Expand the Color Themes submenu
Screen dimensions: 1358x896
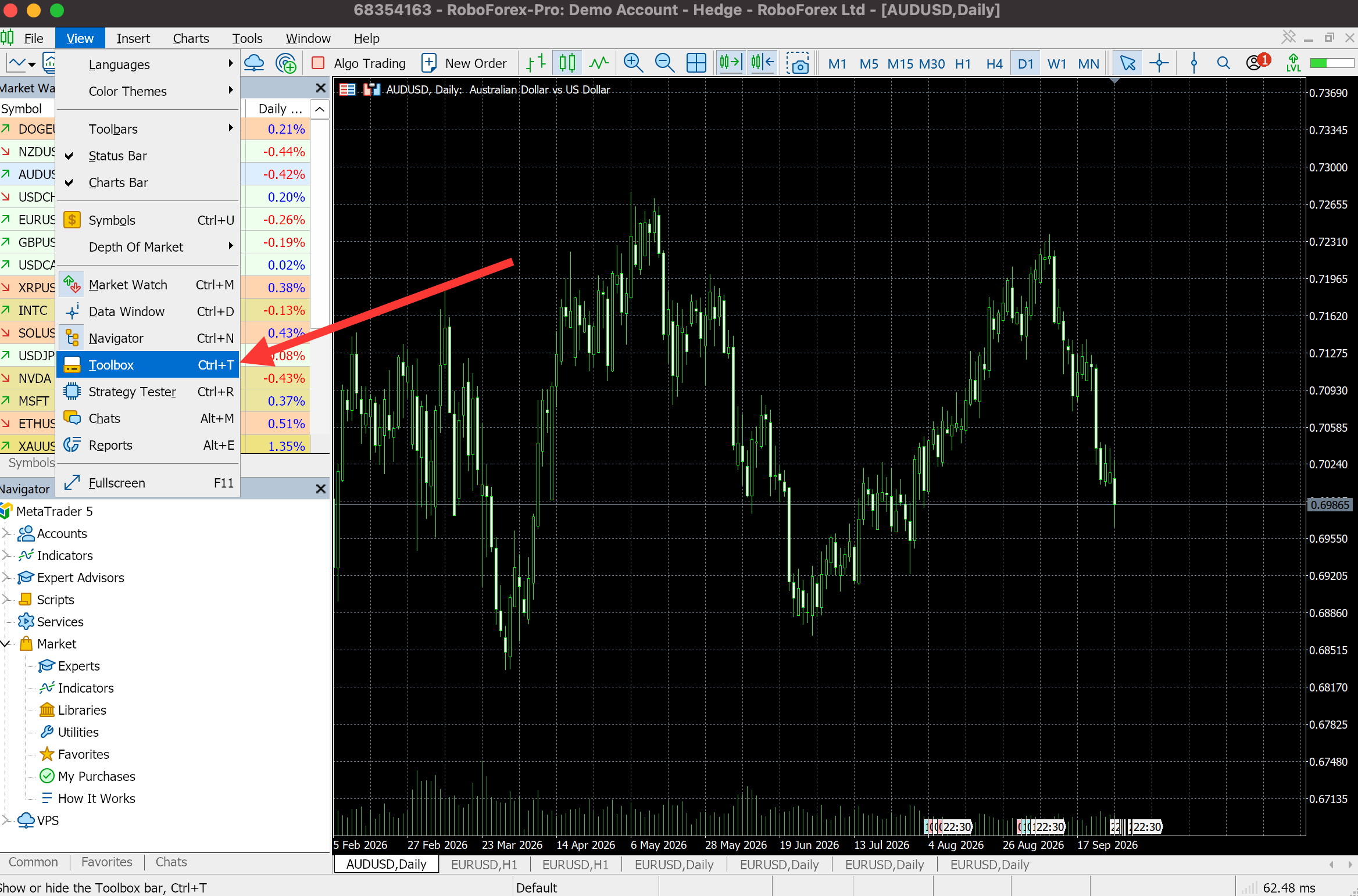click(x=148, y=91)
